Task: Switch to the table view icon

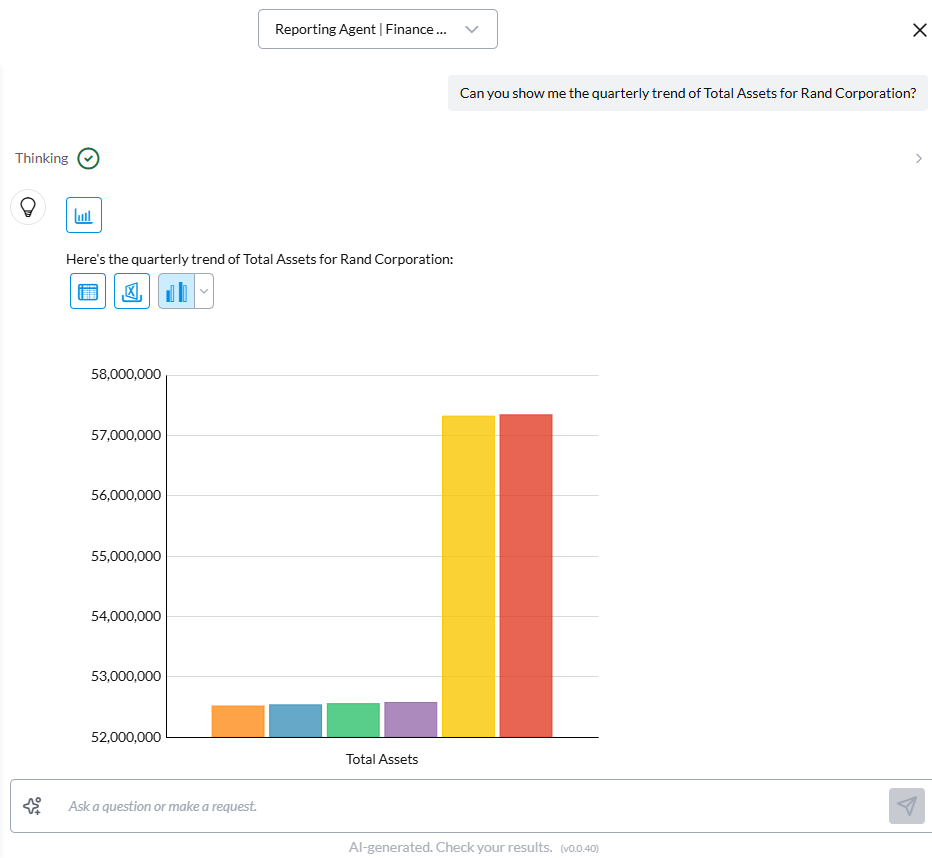Action: [x=87, y=291]
